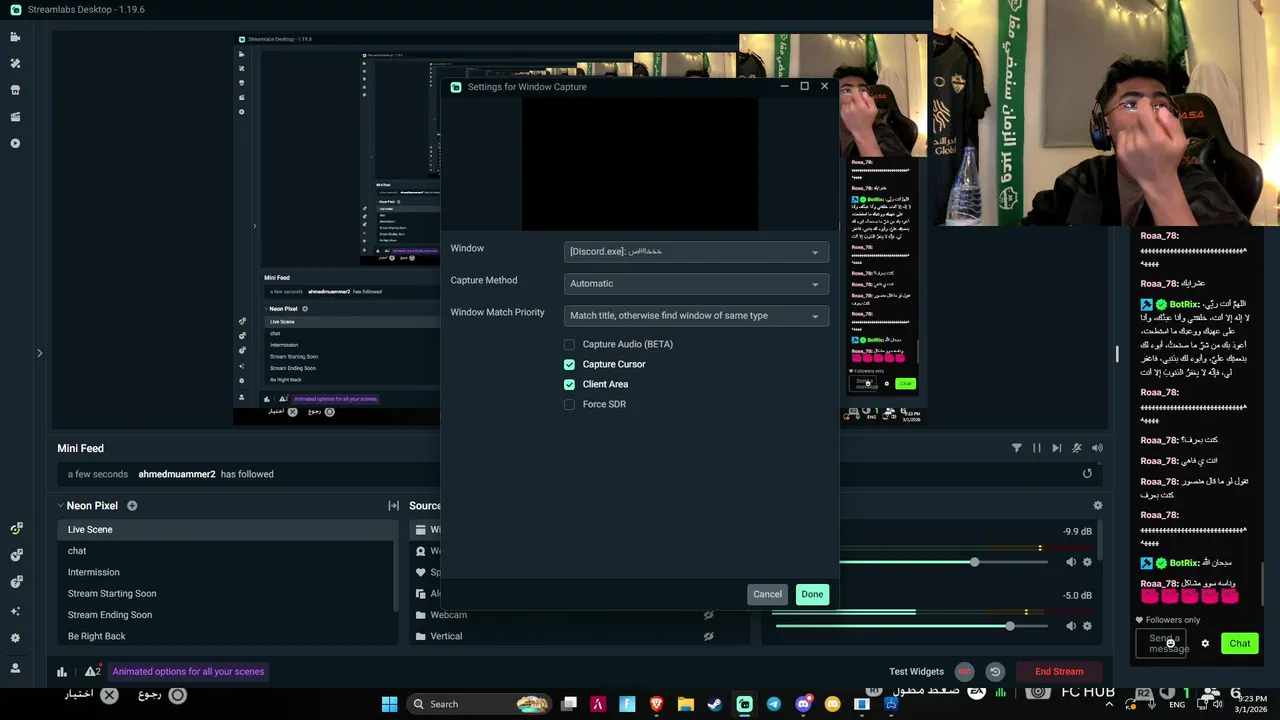Image resolution: width=1280 pixels, height=720 pixels.
Task: Open the notifications warning icon
Action: pyautogui.click(x=92, y=671)
